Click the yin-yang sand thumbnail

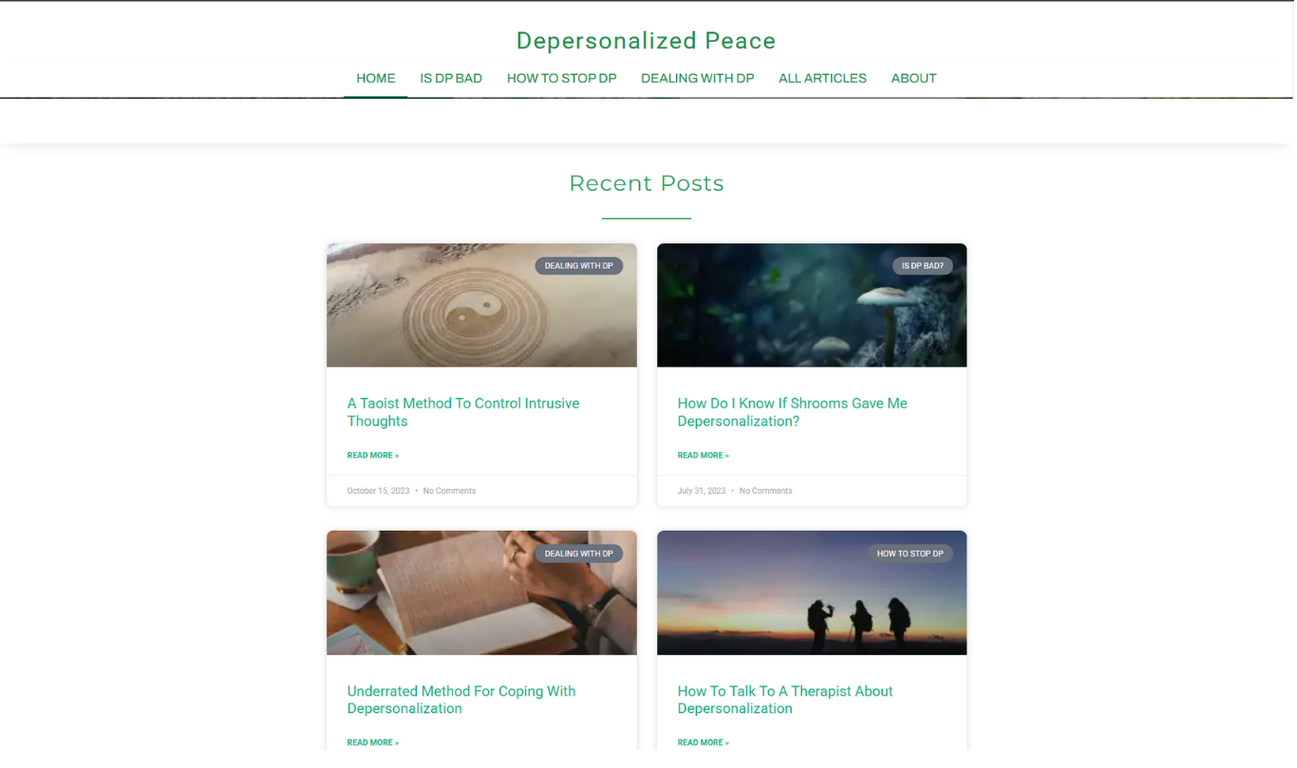[x=483, y=306]
